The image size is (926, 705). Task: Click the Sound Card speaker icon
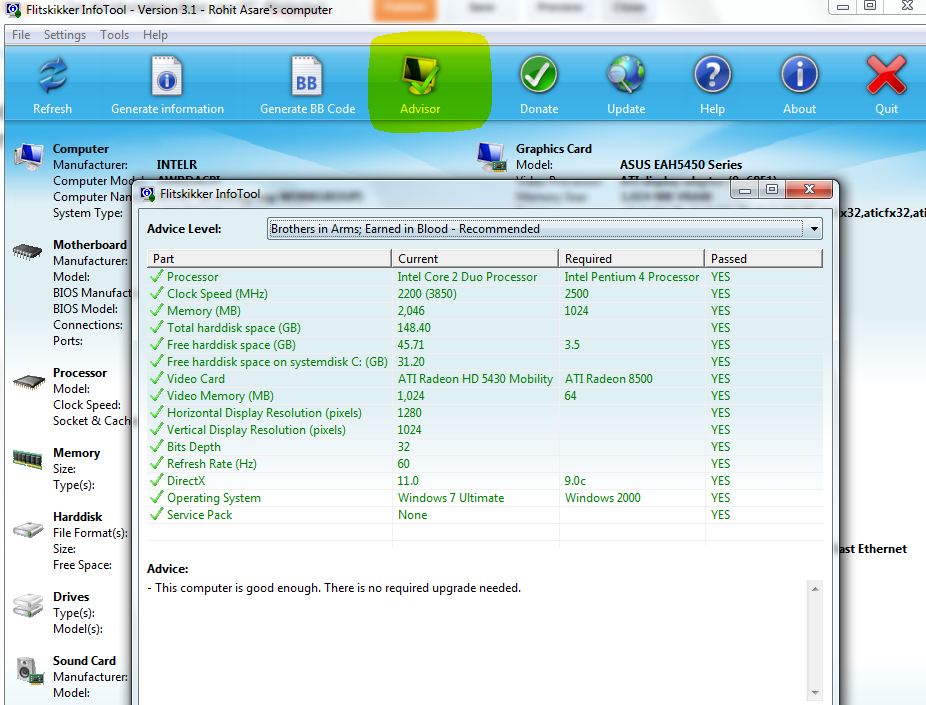(29, 671)
